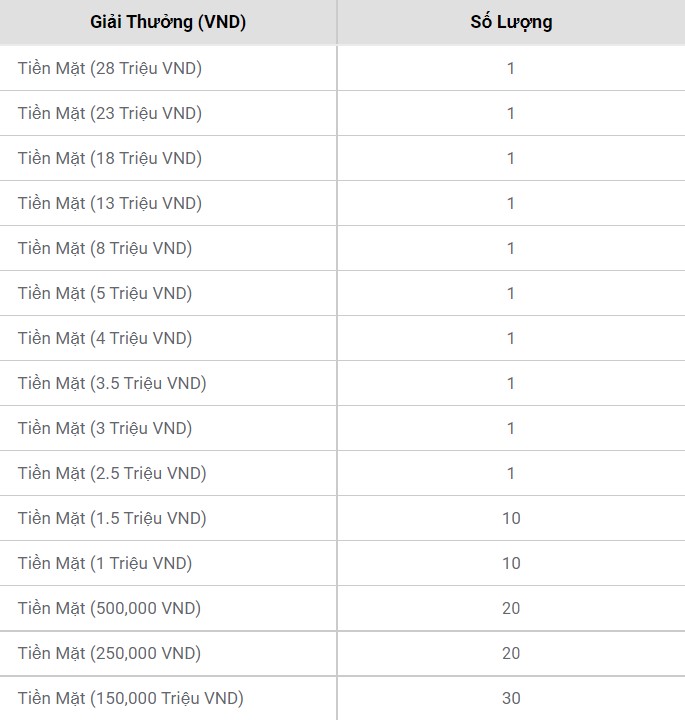Select the 'Tiền Mặt (23 Triệu VND)' row
Image resolution: width=685 pixels, height=720 pixels.
coord(110,113)
